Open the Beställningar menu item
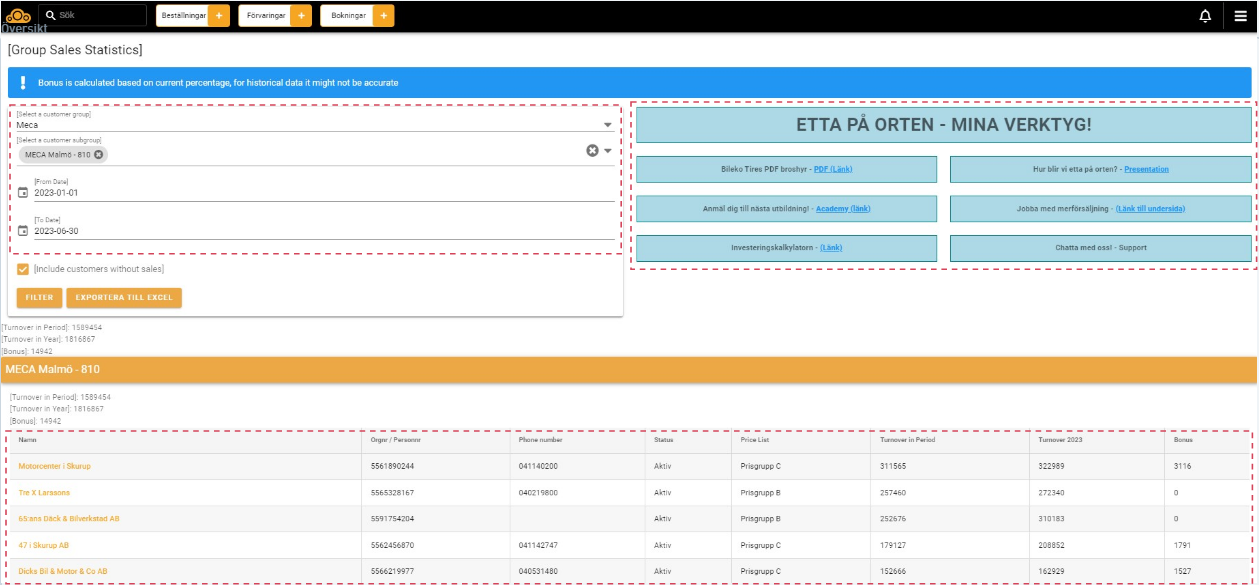Viewport: 1259px width, 585px height. click(x=183, y=16)
